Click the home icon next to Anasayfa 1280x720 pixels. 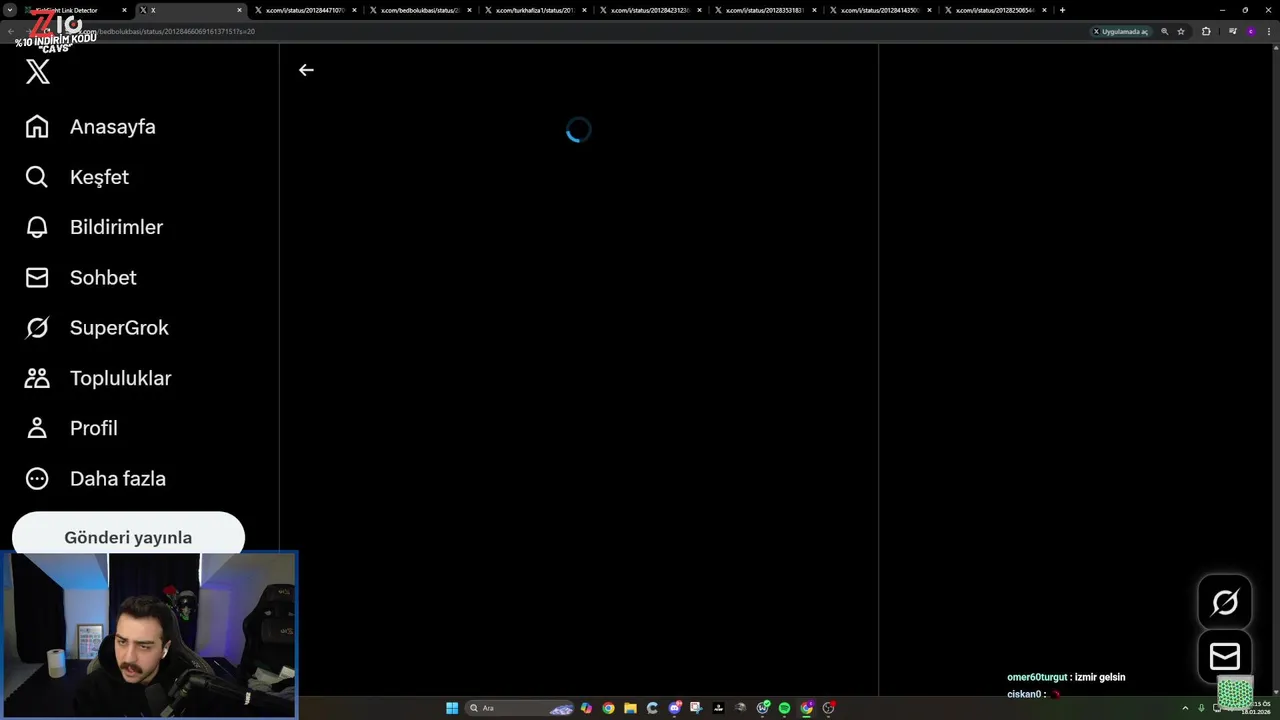pos(37,127)
